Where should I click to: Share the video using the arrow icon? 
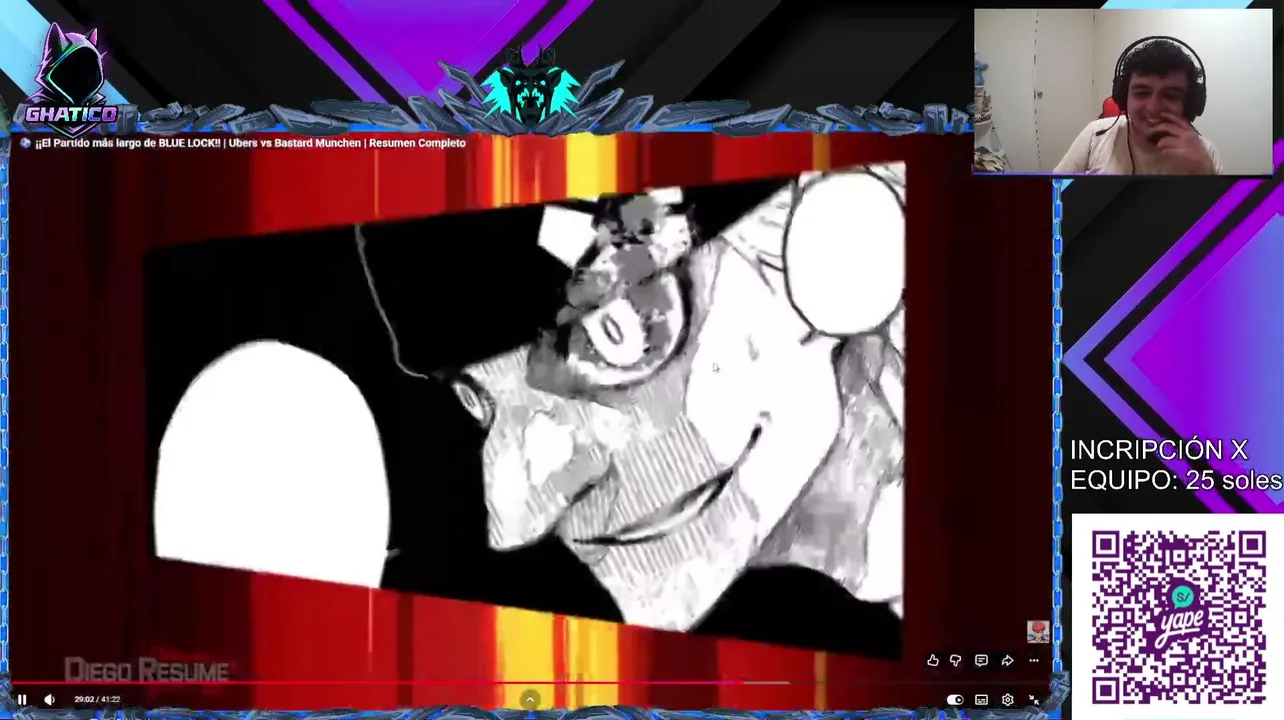coord(1007,660)
